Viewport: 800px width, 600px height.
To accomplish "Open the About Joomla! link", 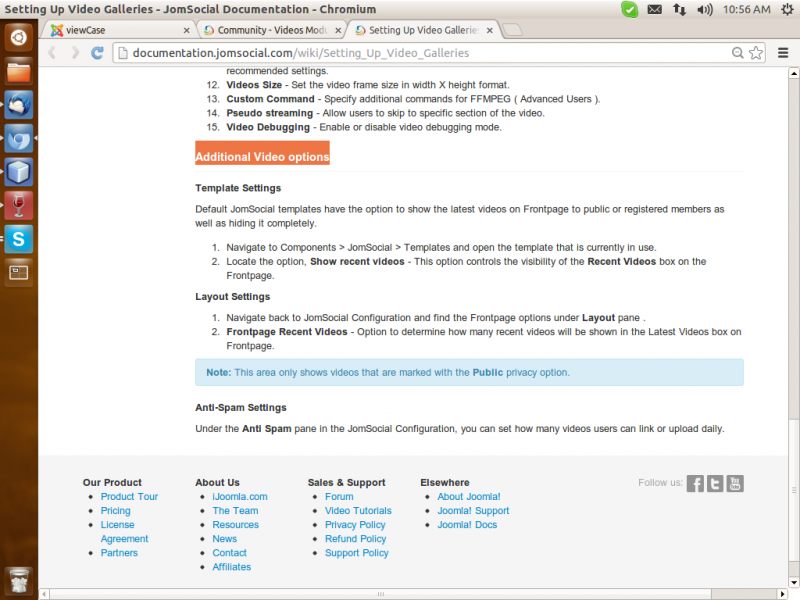I will 469,496.
